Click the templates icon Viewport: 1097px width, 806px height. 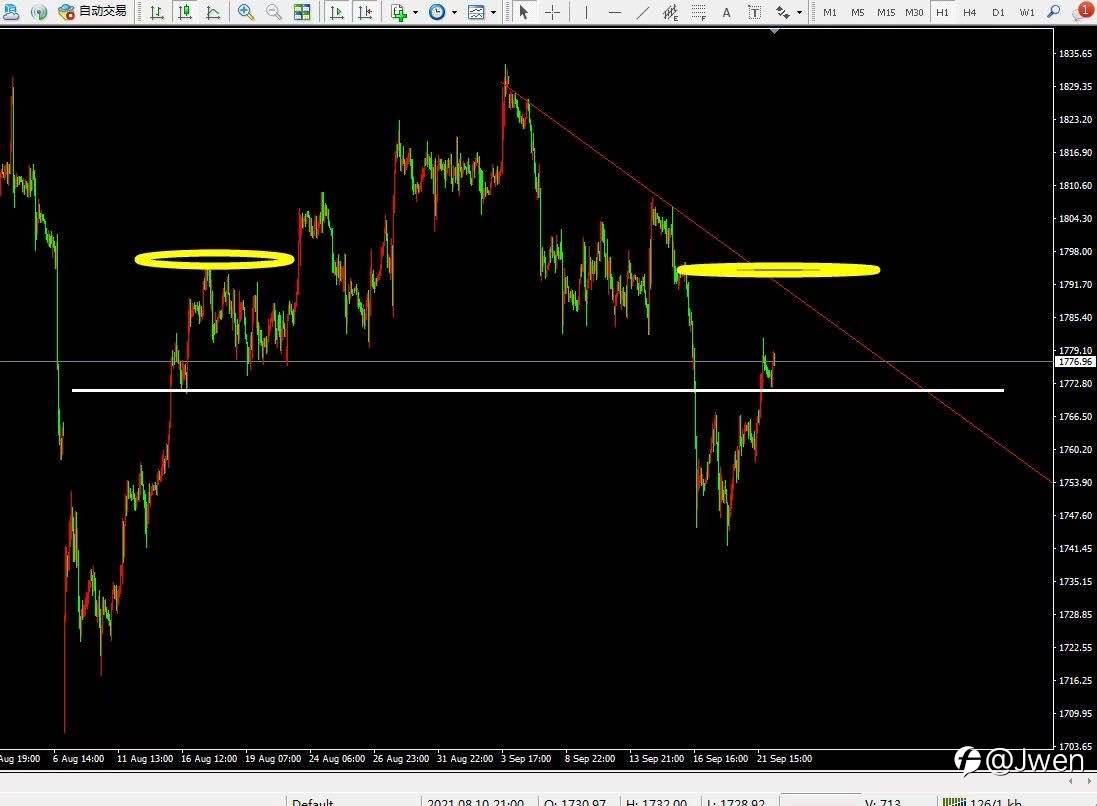click(x=476, y=12)
